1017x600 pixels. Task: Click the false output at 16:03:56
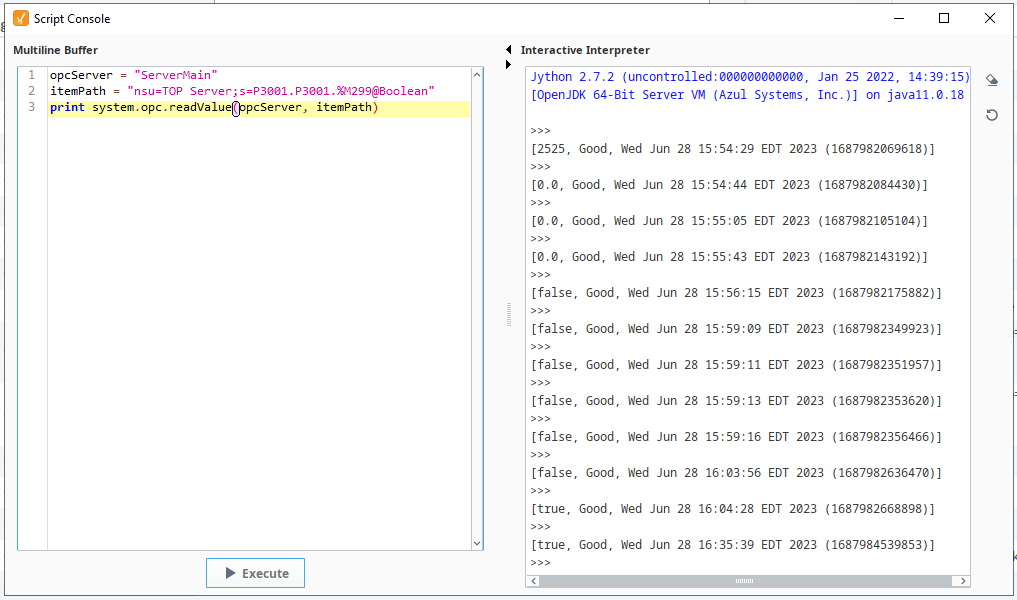click(736, 473)
